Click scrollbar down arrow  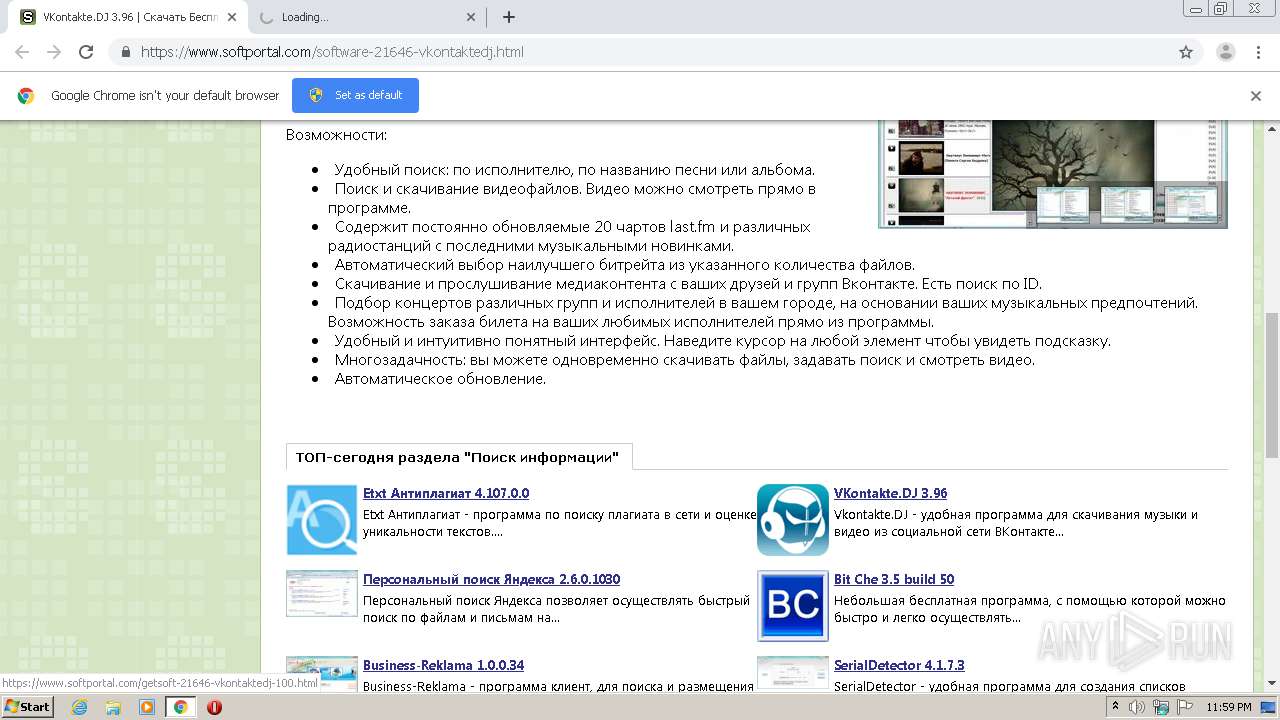[1271, 683]
